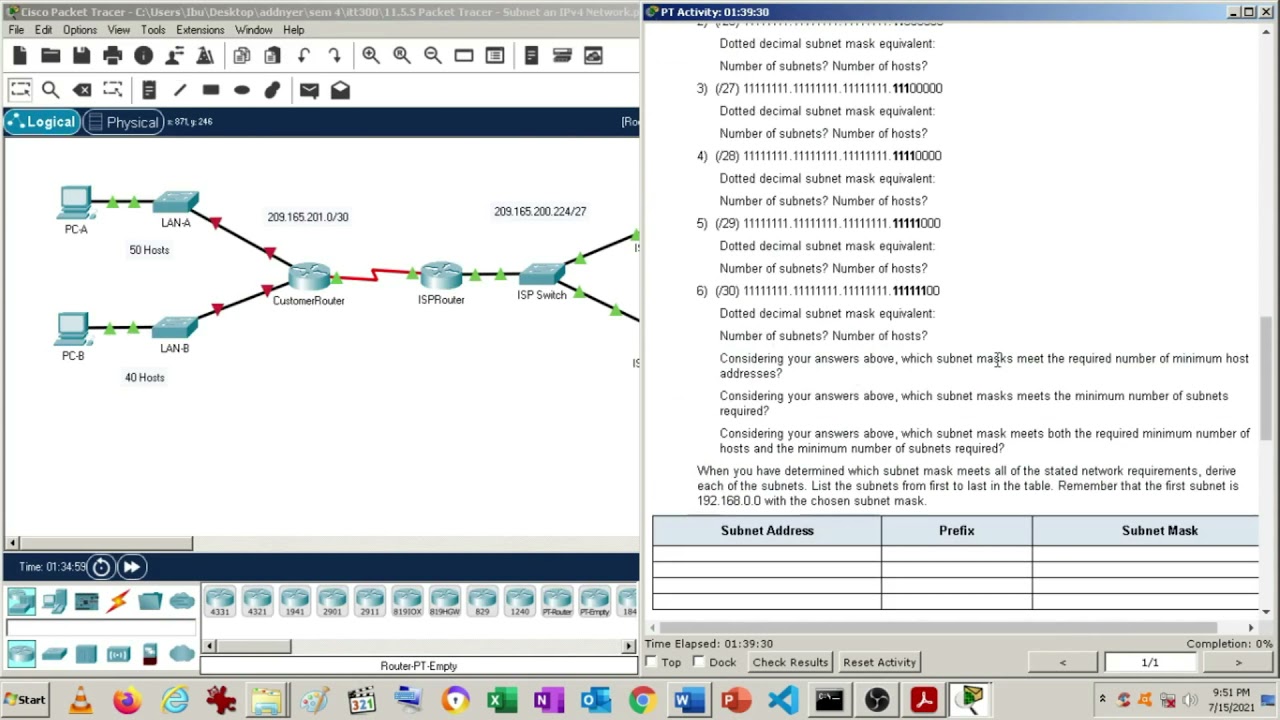Add a Complex PDU open envelope
This screenshot has height=720, width=1280.
point(340,90)
